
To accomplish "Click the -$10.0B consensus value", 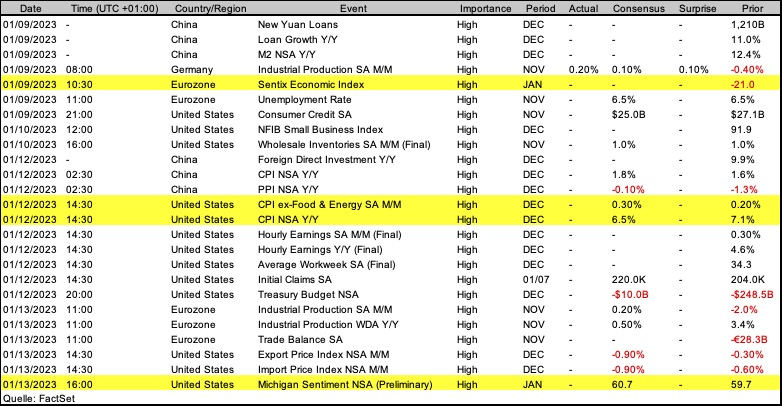I will [x=630, y=294].
